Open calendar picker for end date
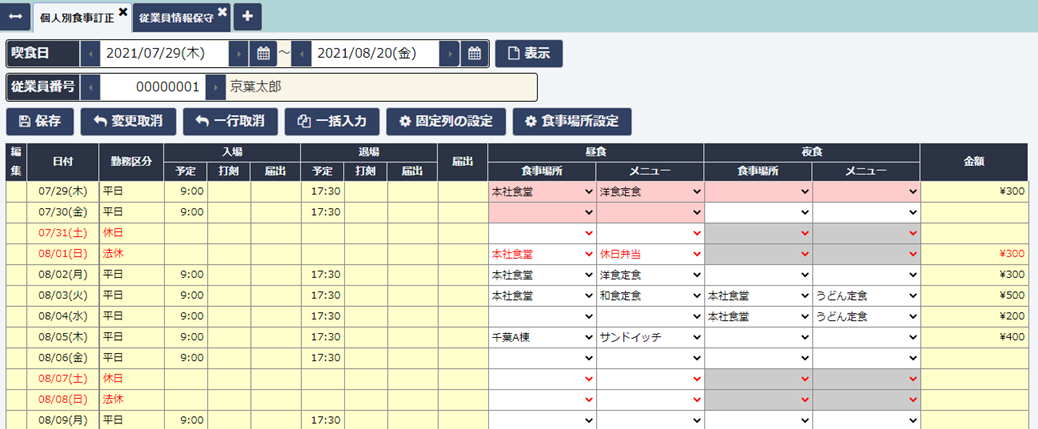Image resolution: width=1038 pixels, height=429 pixels. [475, 53]
